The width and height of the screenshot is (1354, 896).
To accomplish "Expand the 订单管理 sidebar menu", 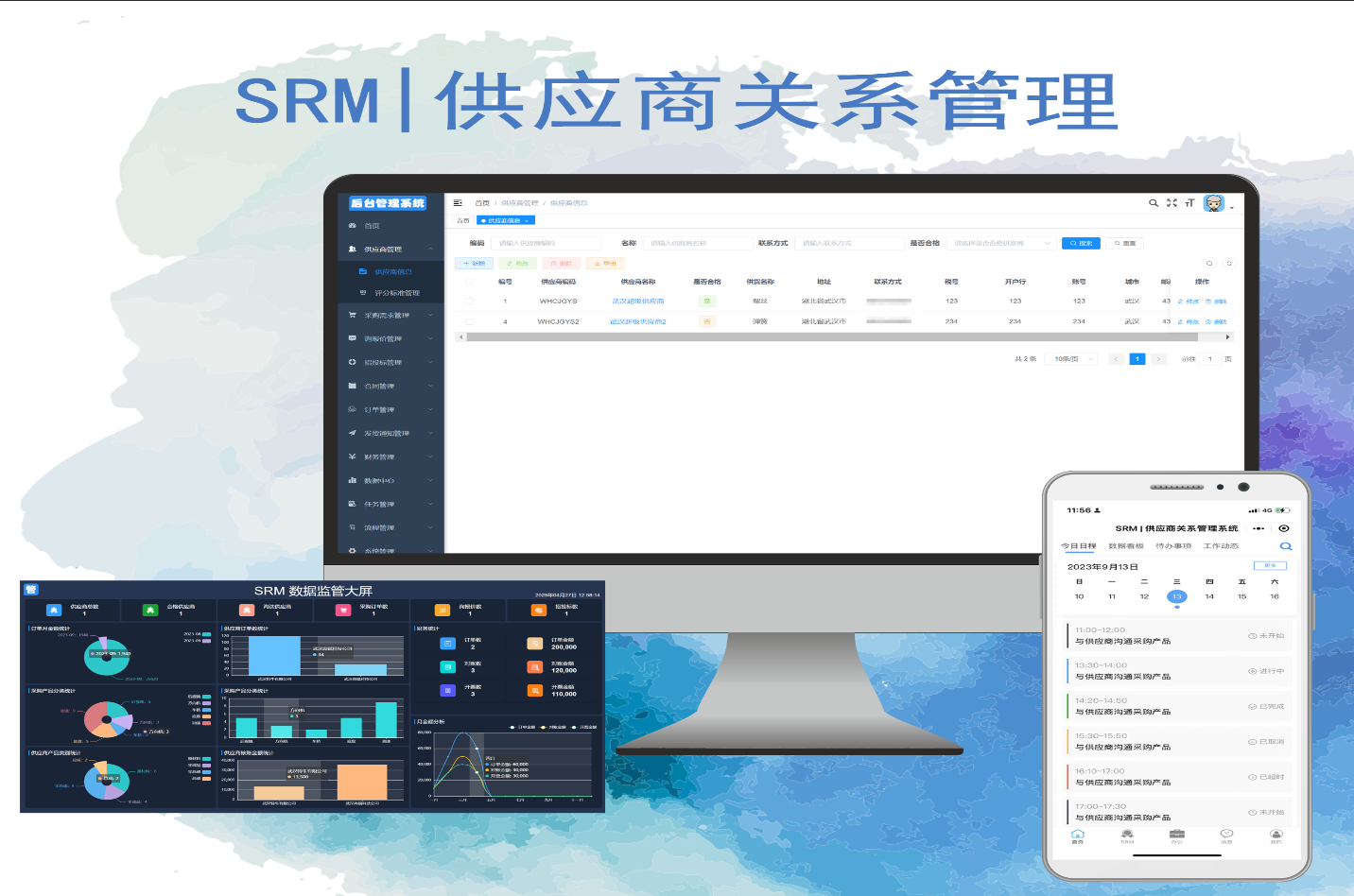I will 391,410.
